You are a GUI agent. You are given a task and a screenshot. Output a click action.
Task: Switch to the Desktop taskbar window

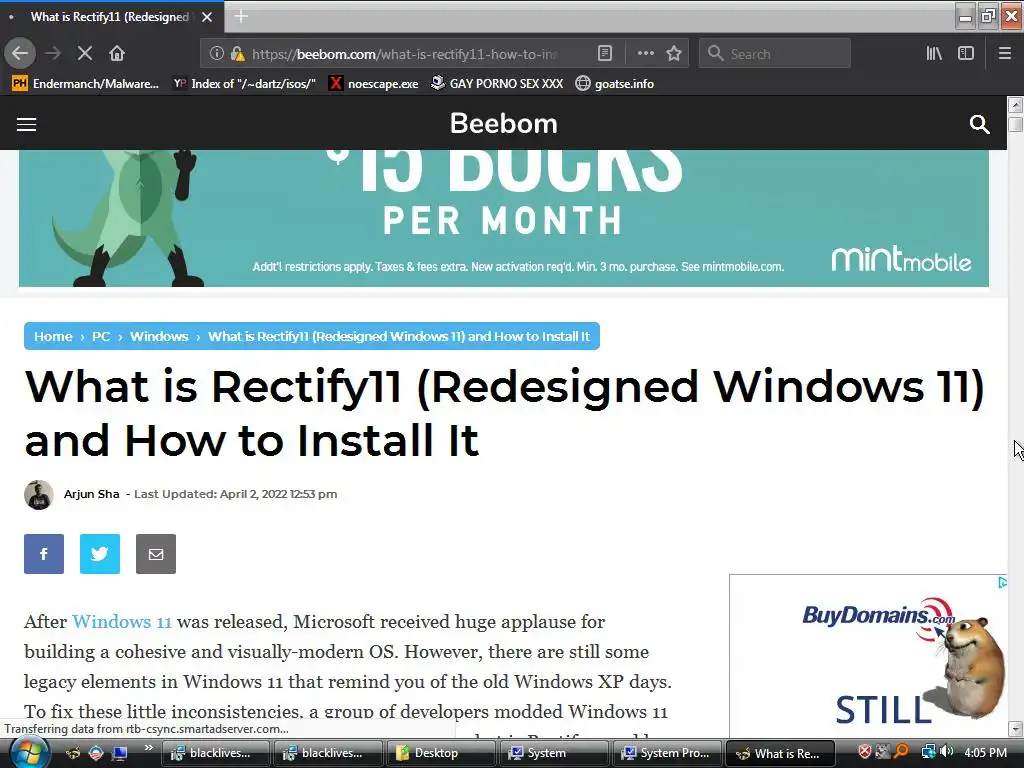pos(441,753)
